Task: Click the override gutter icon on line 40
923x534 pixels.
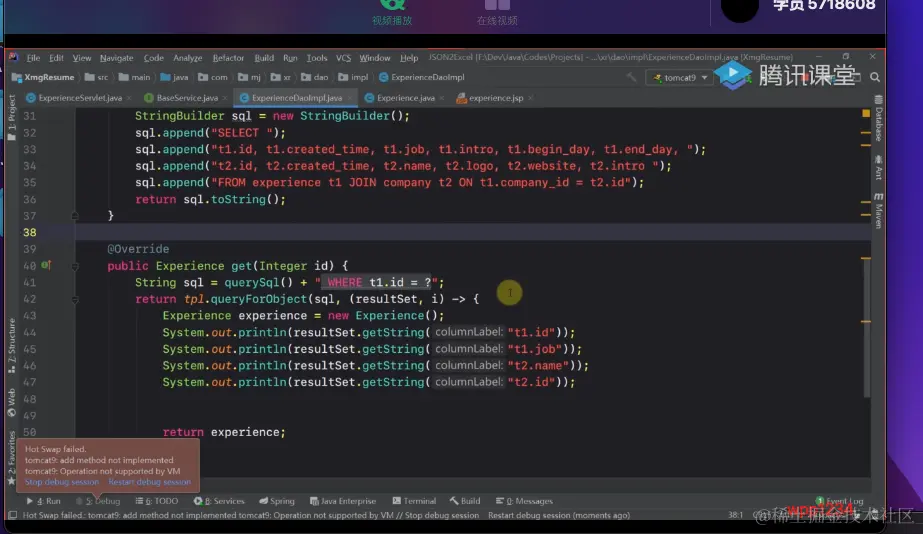Action: 46,266
